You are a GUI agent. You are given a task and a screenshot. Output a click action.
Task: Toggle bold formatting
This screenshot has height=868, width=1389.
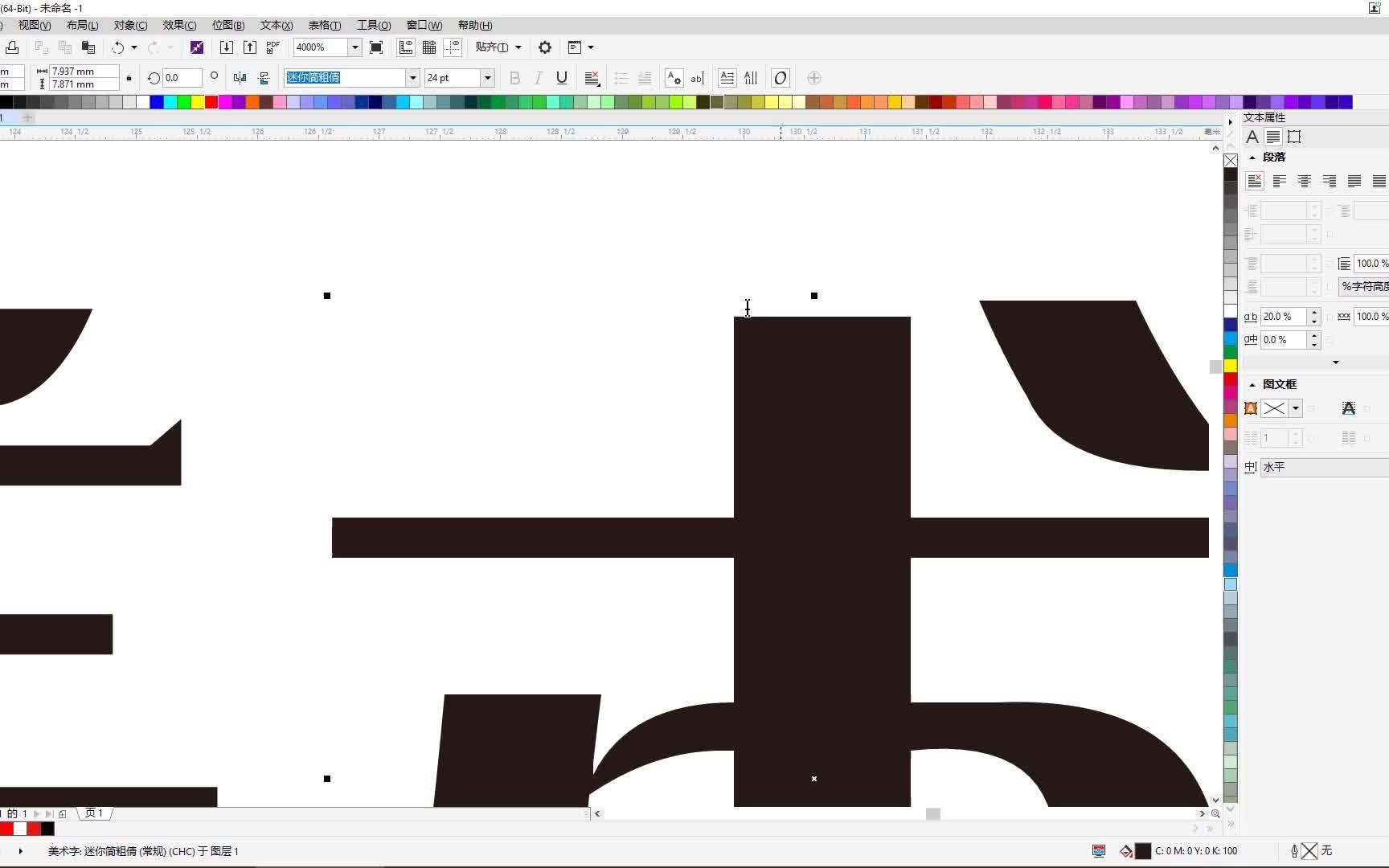[515, 78]
